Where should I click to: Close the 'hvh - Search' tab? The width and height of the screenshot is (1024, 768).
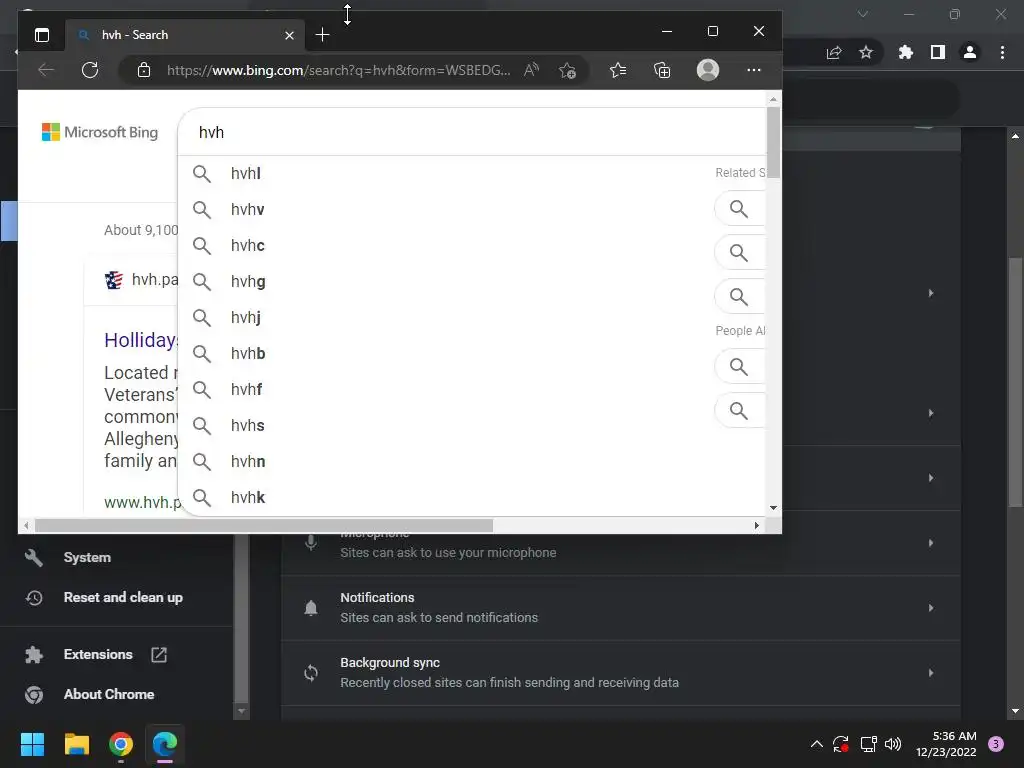(289, 35)
